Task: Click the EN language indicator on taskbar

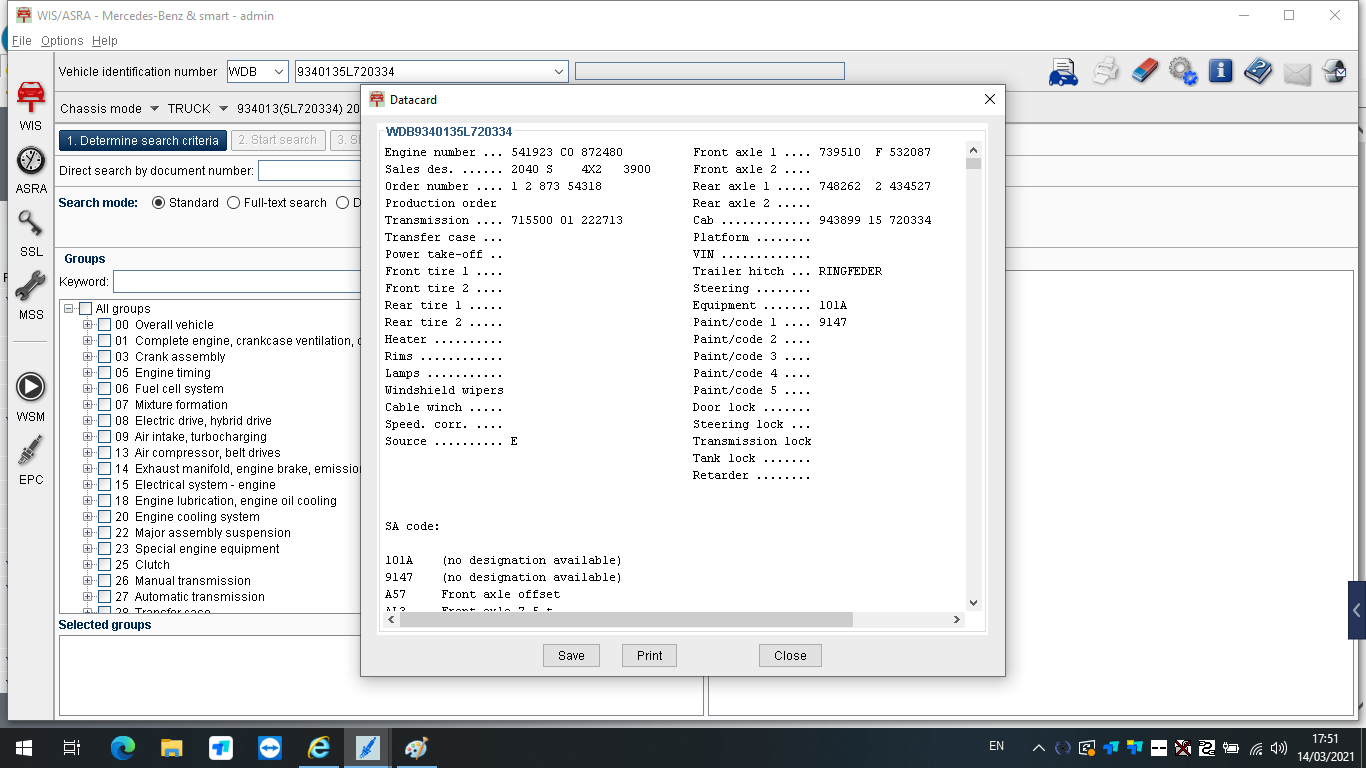Action: [x=996, y=746]
